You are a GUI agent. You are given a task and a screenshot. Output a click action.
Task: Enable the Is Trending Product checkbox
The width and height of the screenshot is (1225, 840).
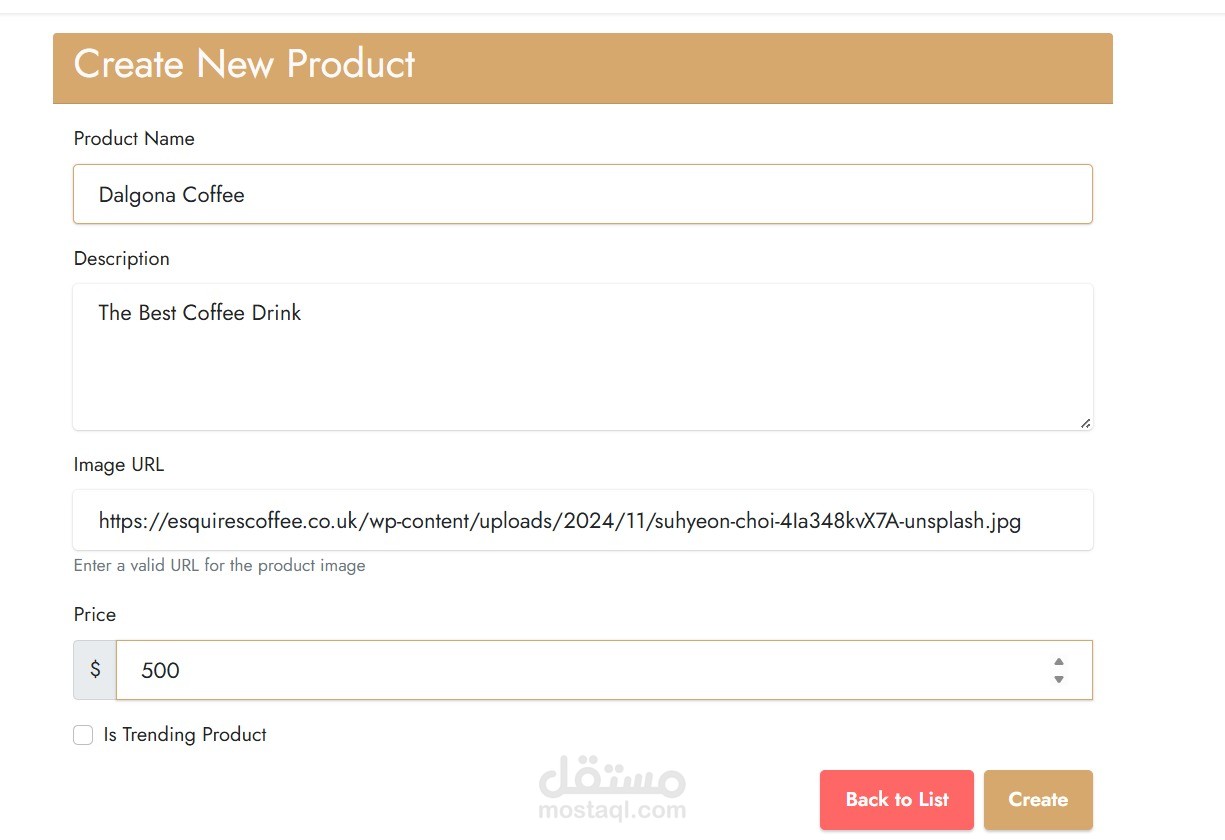[x=83, y=735]
